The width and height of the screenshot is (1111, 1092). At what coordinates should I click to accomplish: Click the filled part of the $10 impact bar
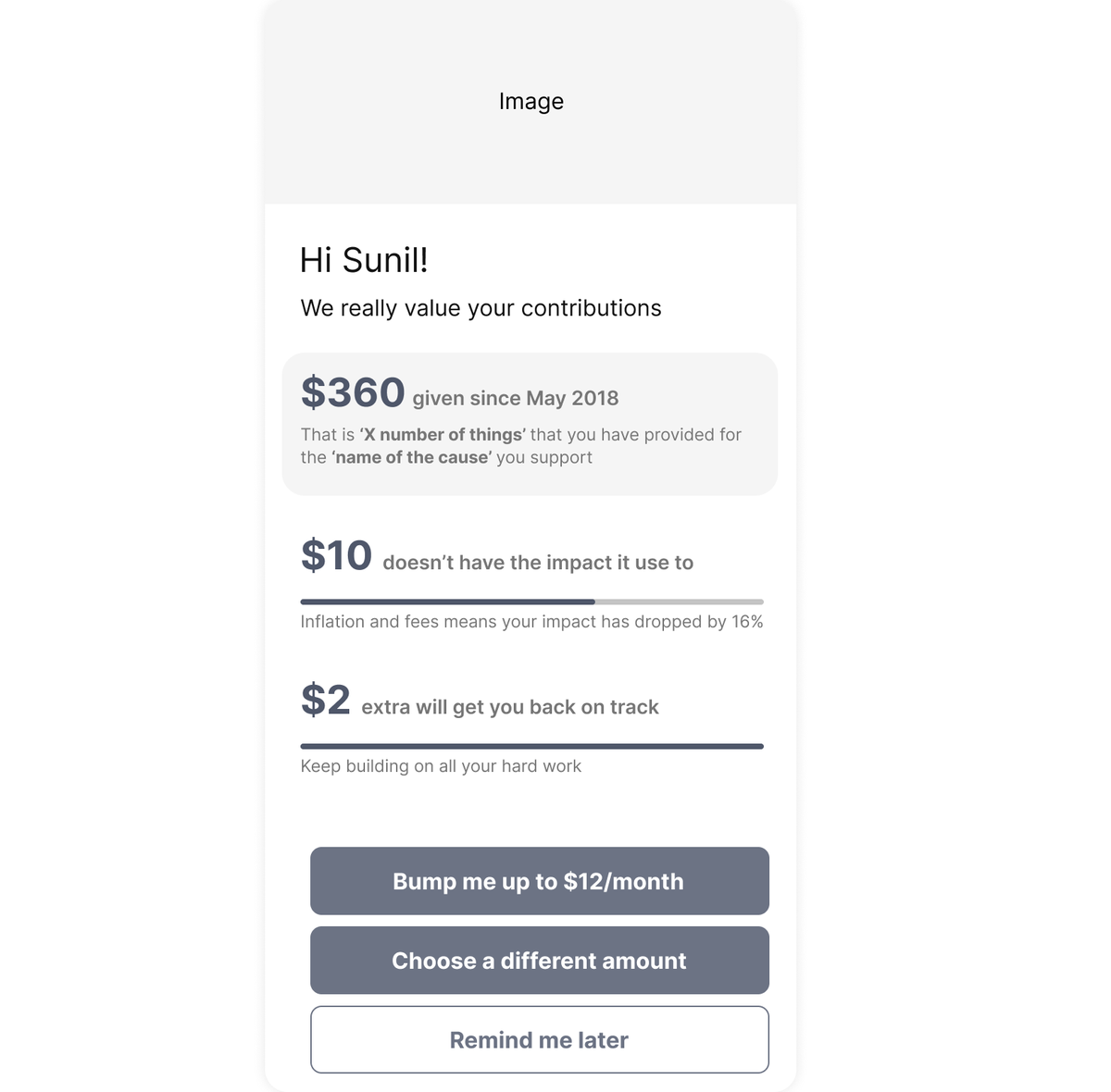(447, 602)
